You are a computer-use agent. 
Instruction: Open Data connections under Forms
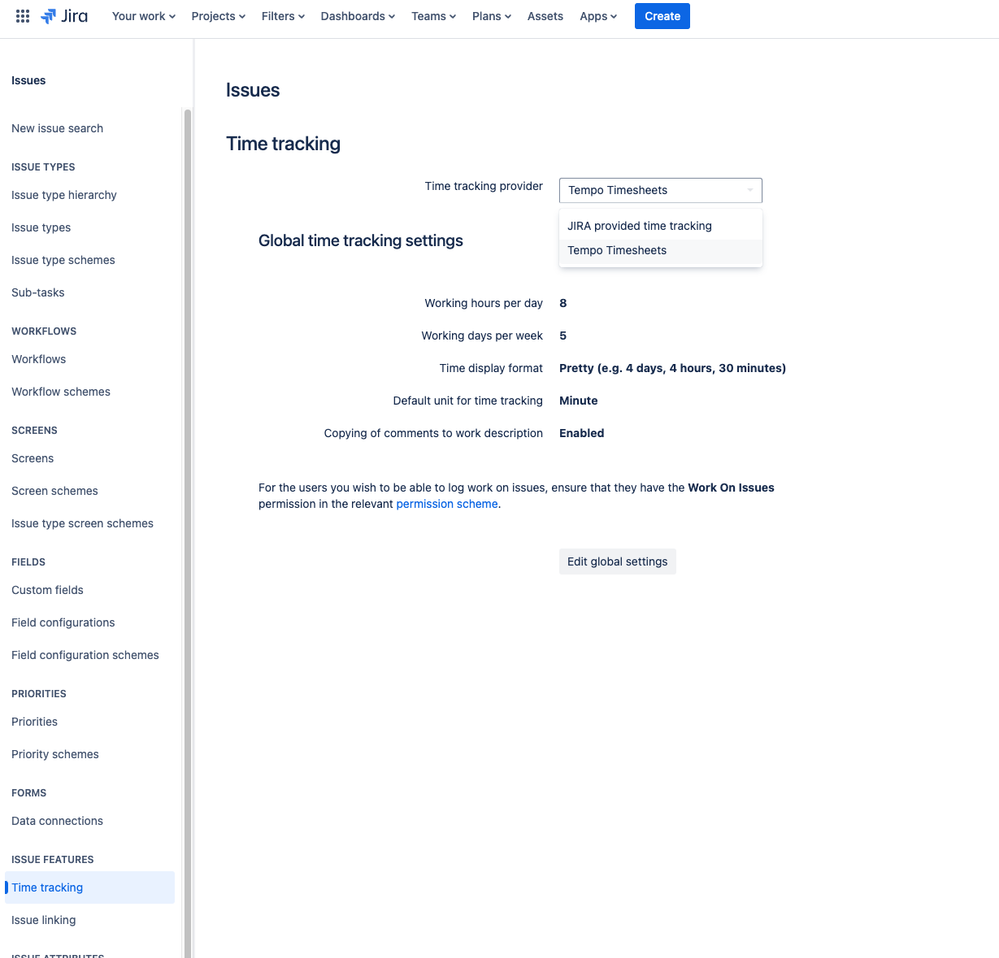tap(57, 821)
